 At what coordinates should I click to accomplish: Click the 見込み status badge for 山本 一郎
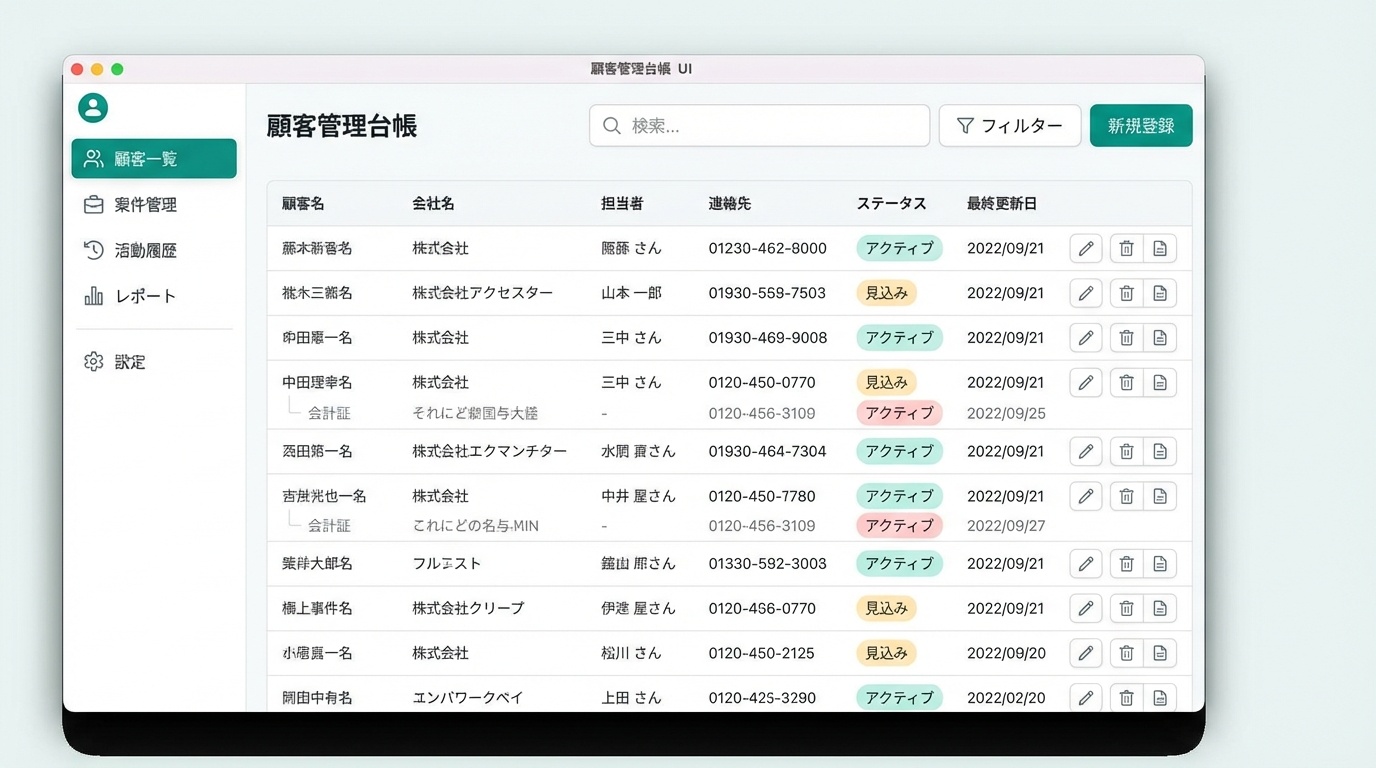tap(886, 293)
